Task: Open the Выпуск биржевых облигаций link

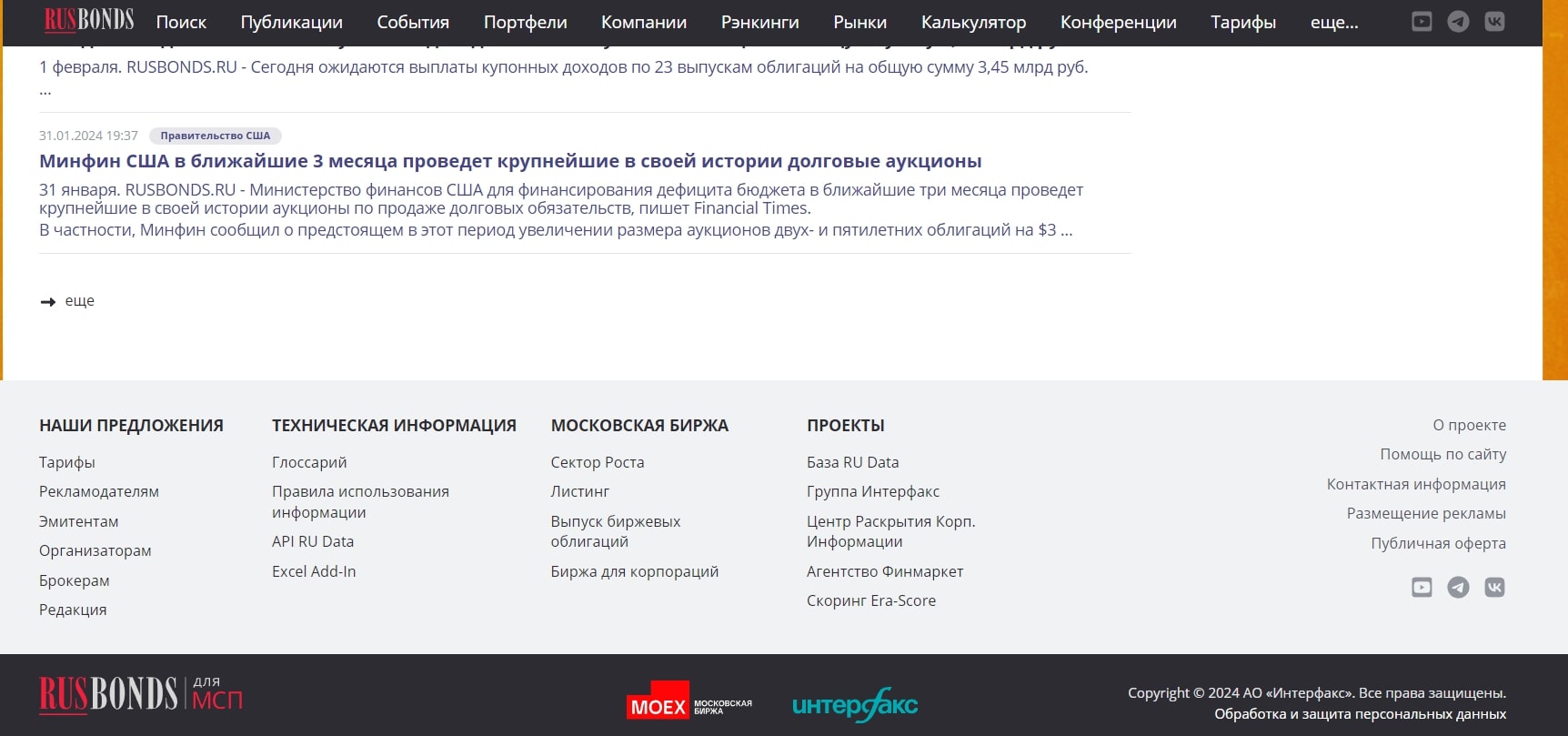Action: (x=616, y=531)
